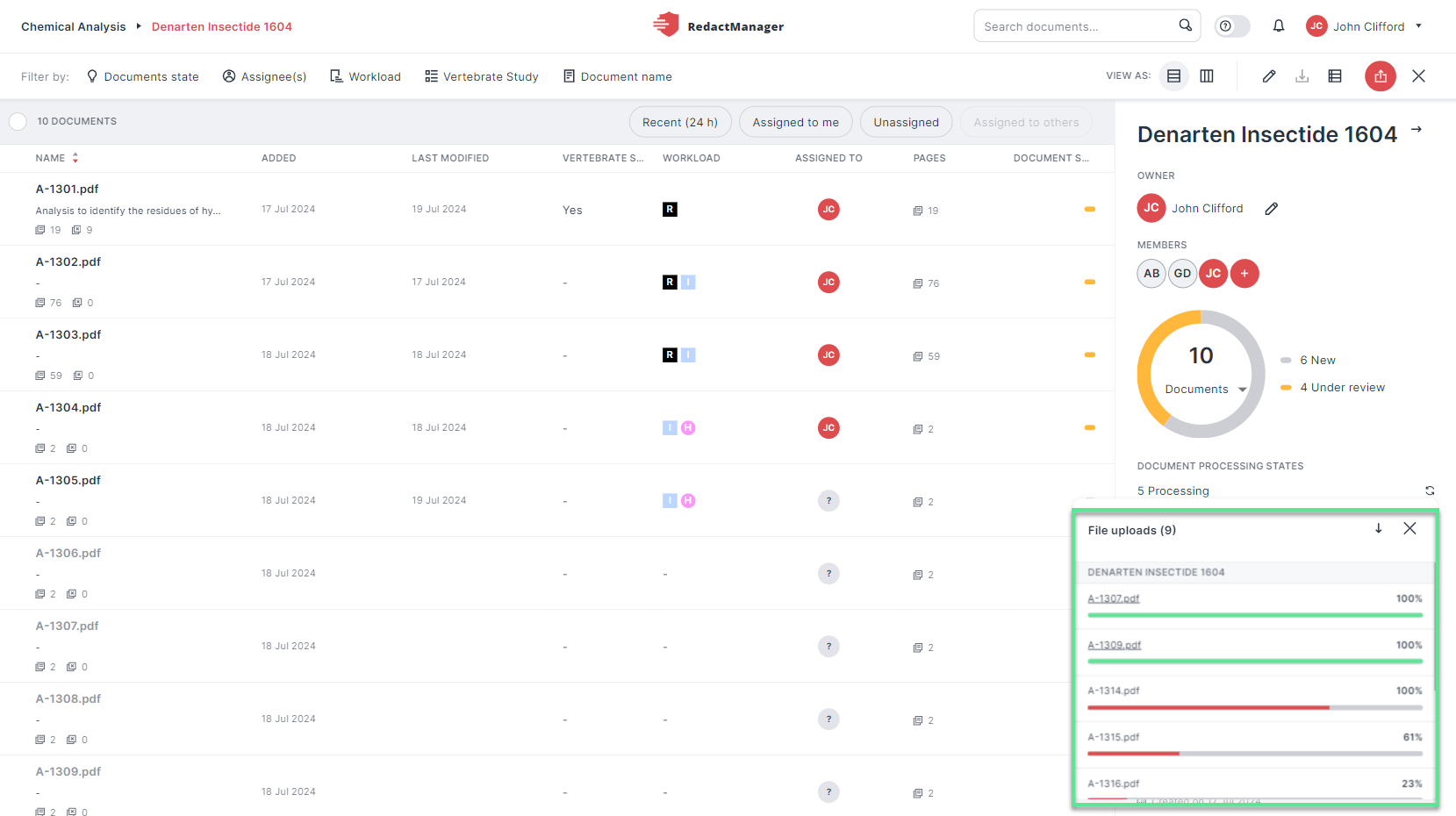Click the A-1315.pdf upload progress bar
1456x816 pixels.
coord(1255,754)
